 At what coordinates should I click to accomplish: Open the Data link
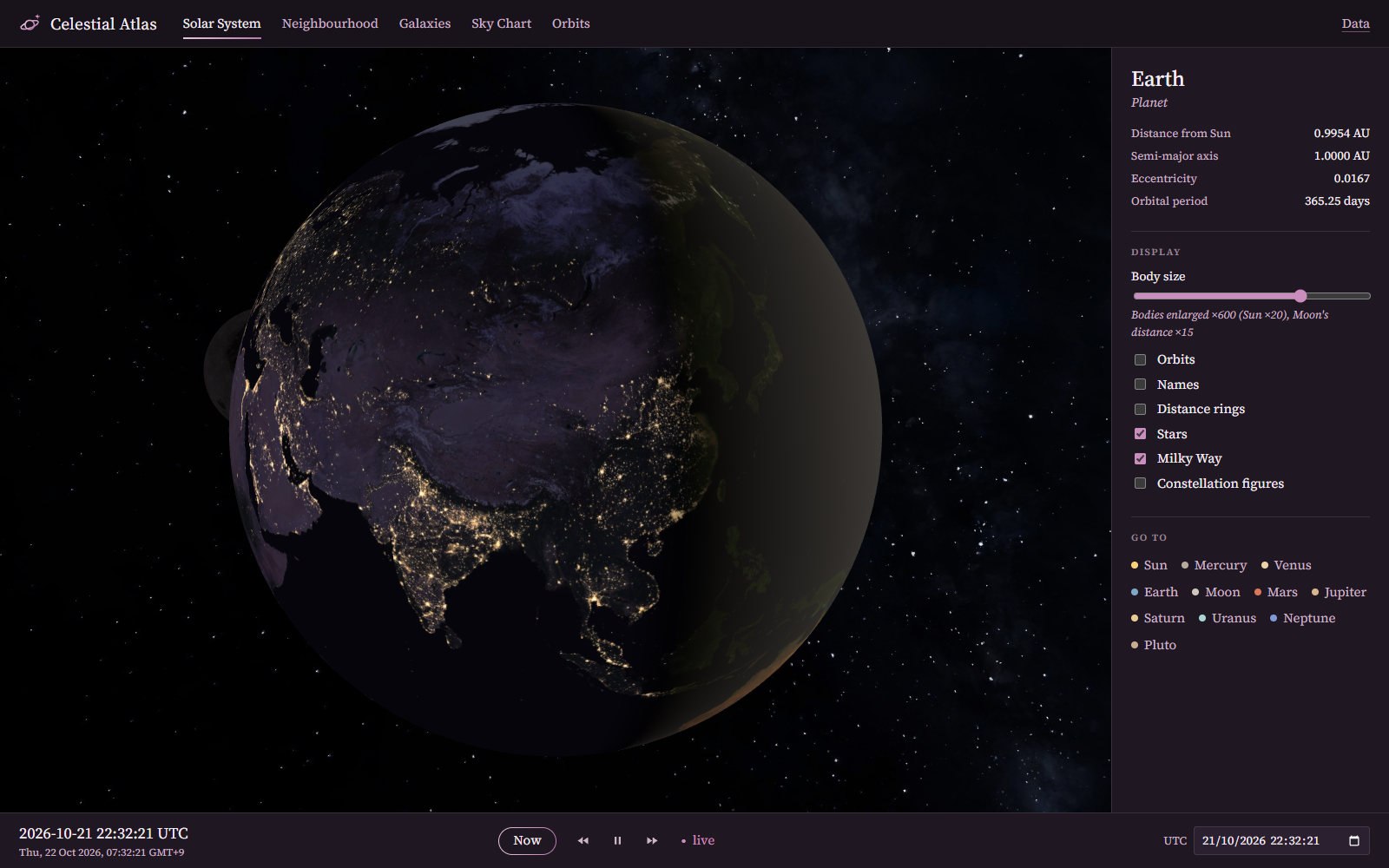(x=1355, y=23)
